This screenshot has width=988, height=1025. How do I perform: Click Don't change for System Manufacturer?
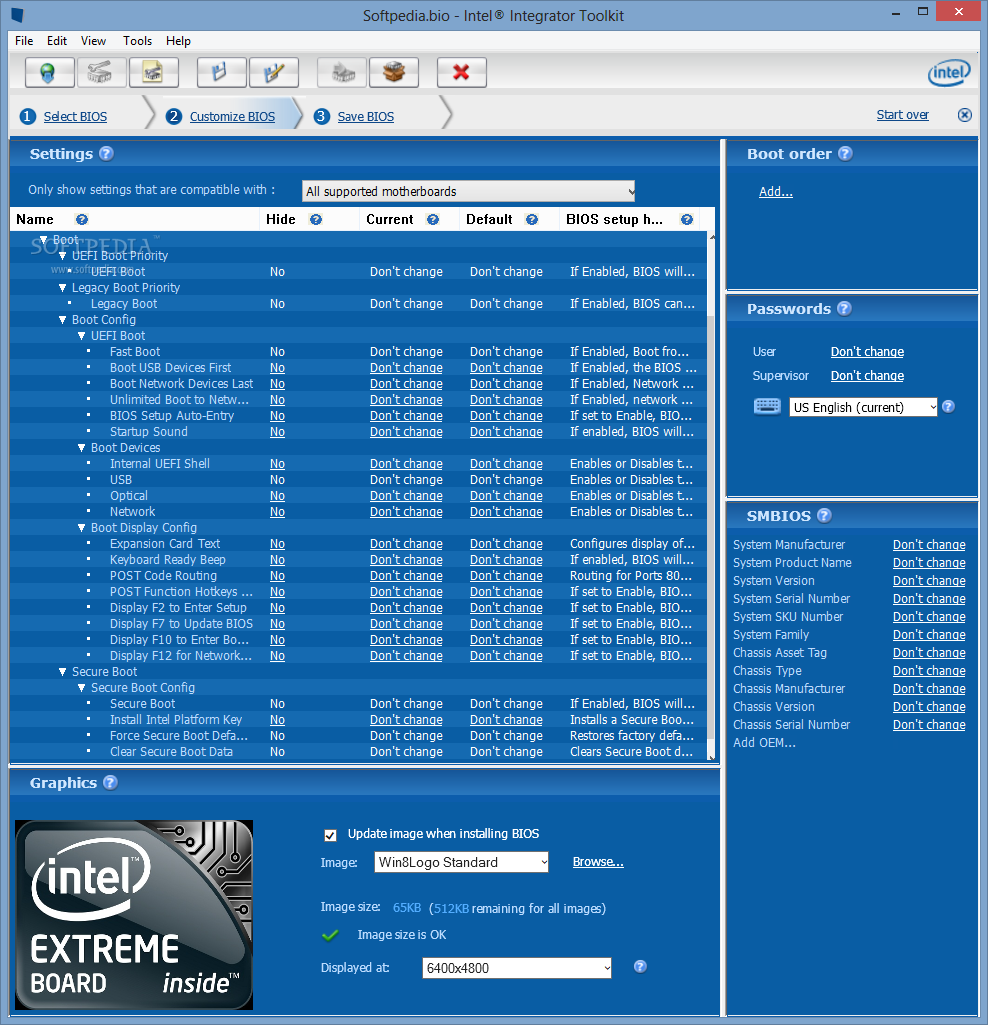(929, 545)
